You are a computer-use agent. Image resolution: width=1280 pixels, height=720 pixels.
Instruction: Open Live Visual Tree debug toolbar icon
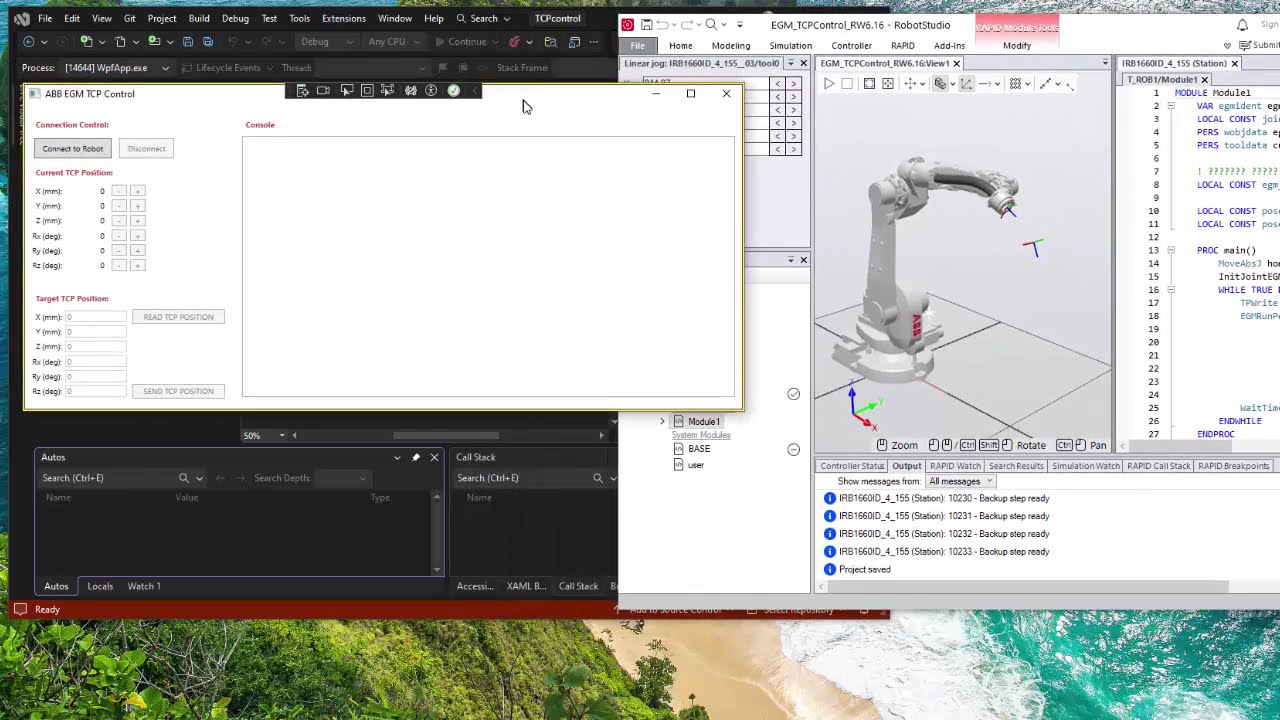tap(303, 91)
